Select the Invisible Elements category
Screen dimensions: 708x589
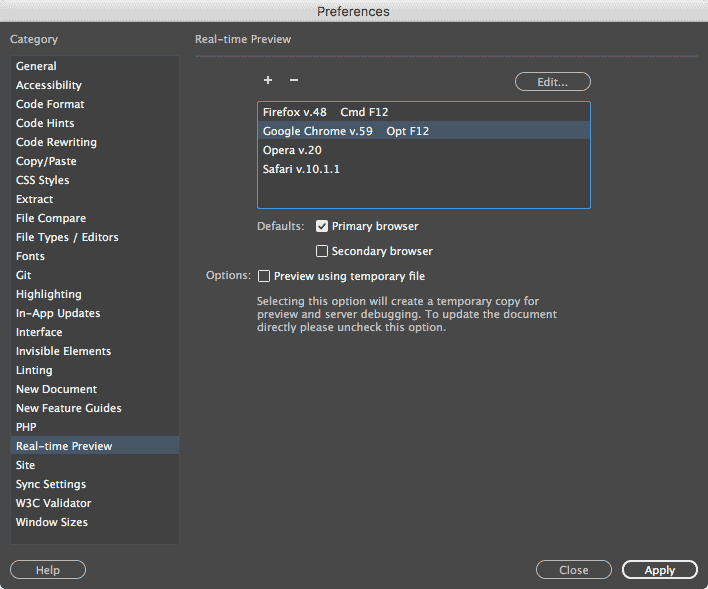63,351
